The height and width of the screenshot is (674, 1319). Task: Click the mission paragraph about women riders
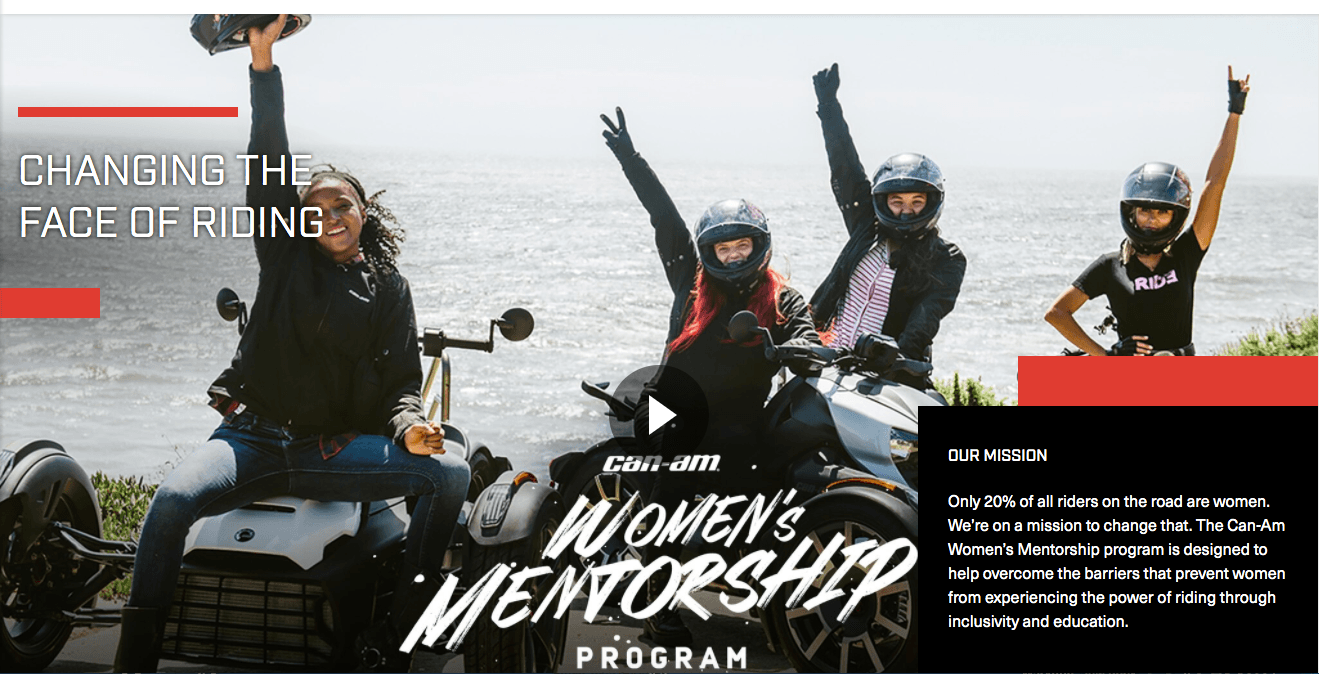pos(1117,560)
